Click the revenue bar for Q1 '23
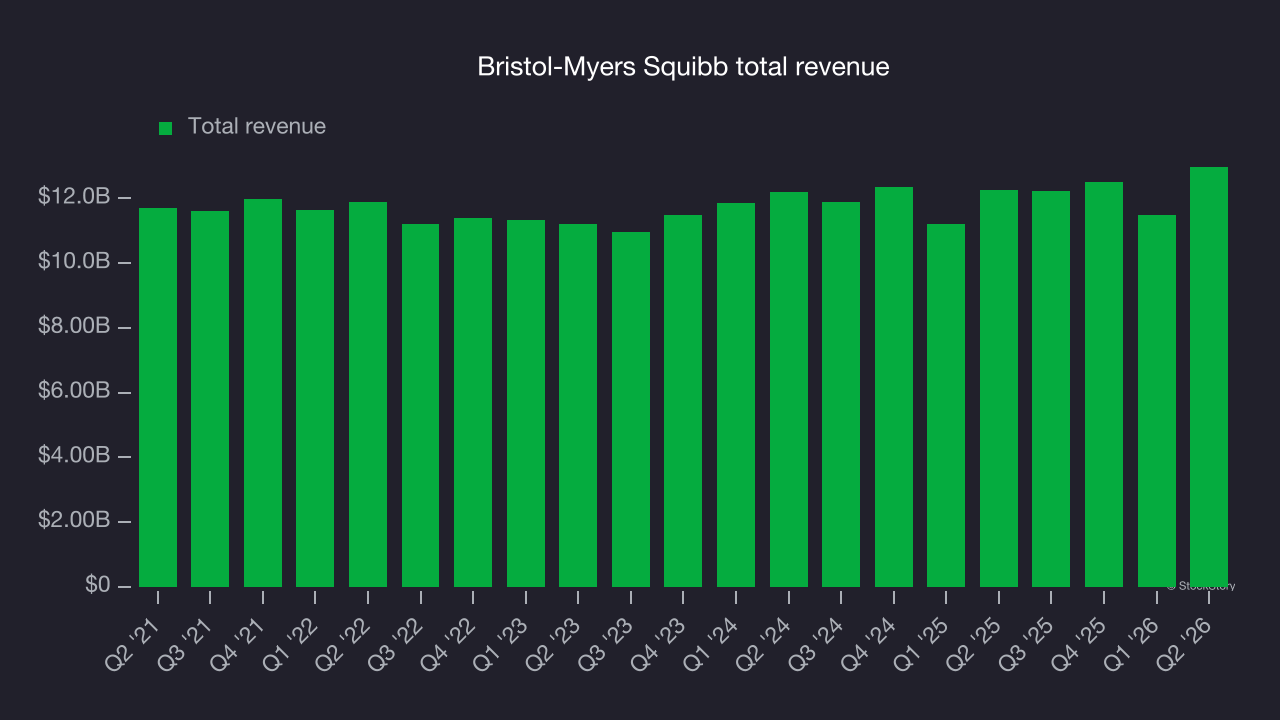1280x720 pixels. [x=526, y=403]
